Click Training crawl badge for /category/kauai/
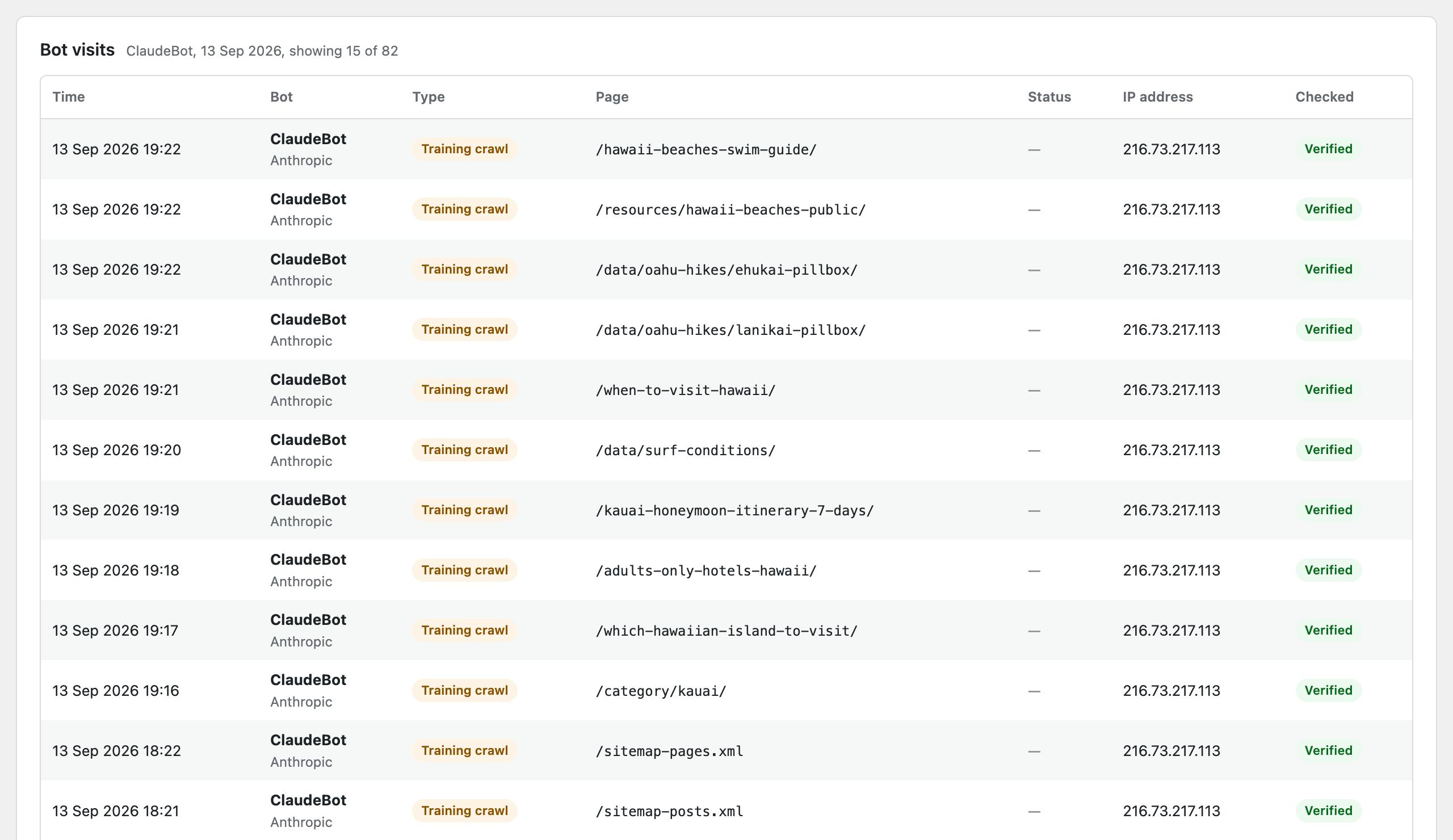Viewport: 1453px width, 840px height. click(x=464, y=690)
